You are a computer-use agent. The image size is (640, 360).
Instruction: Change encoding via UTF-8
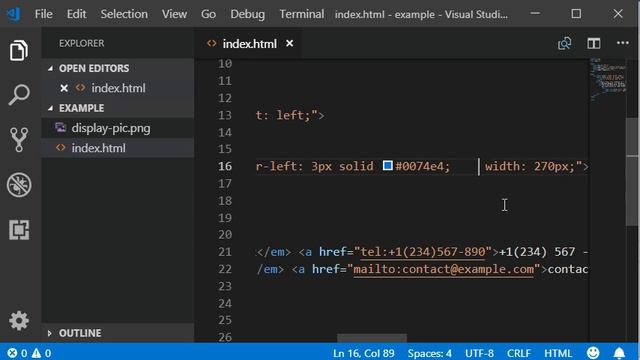click(x=479, y=353)
